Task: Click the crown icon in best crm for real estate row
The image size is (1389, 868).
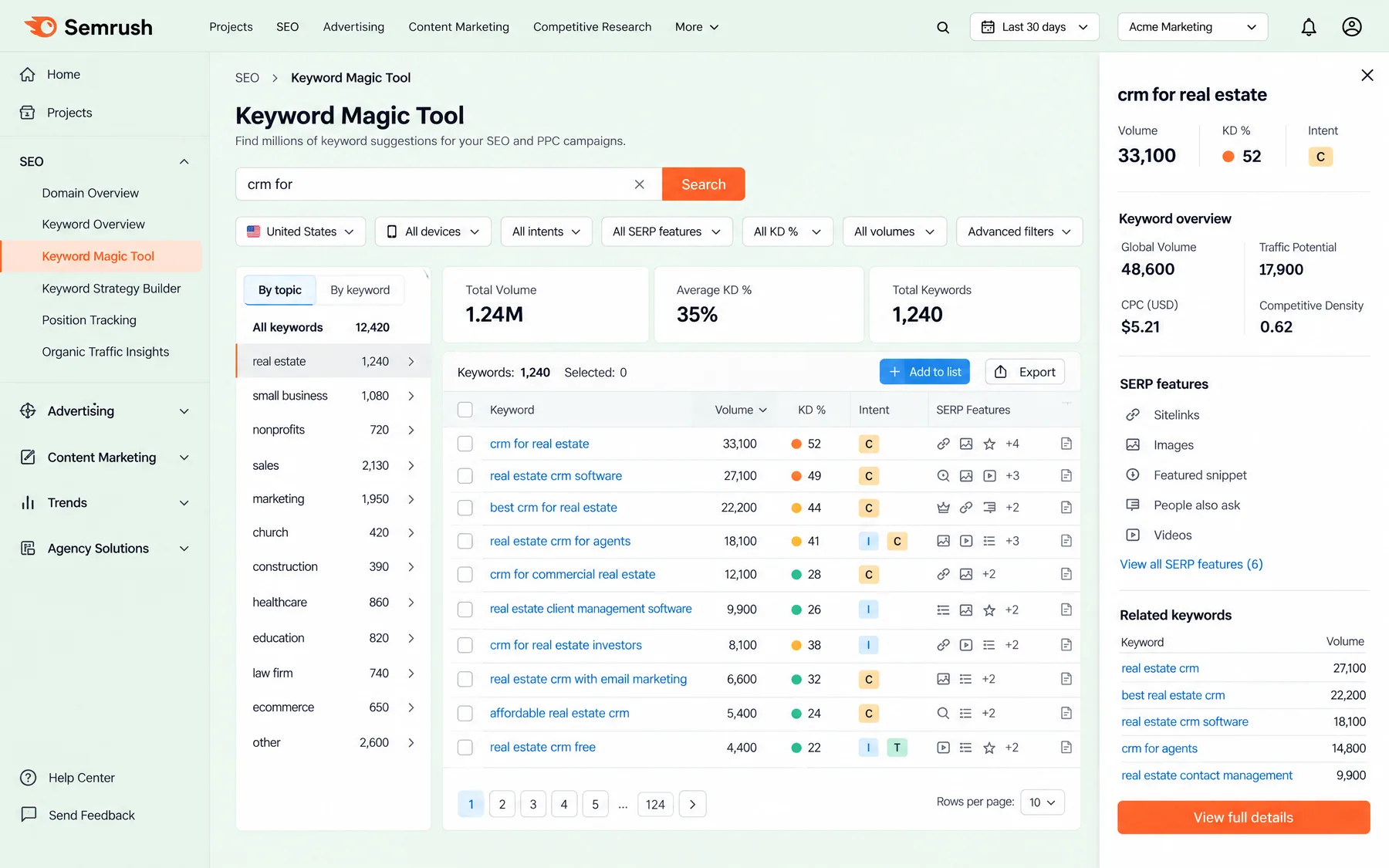Action: [x=943, y=508]
